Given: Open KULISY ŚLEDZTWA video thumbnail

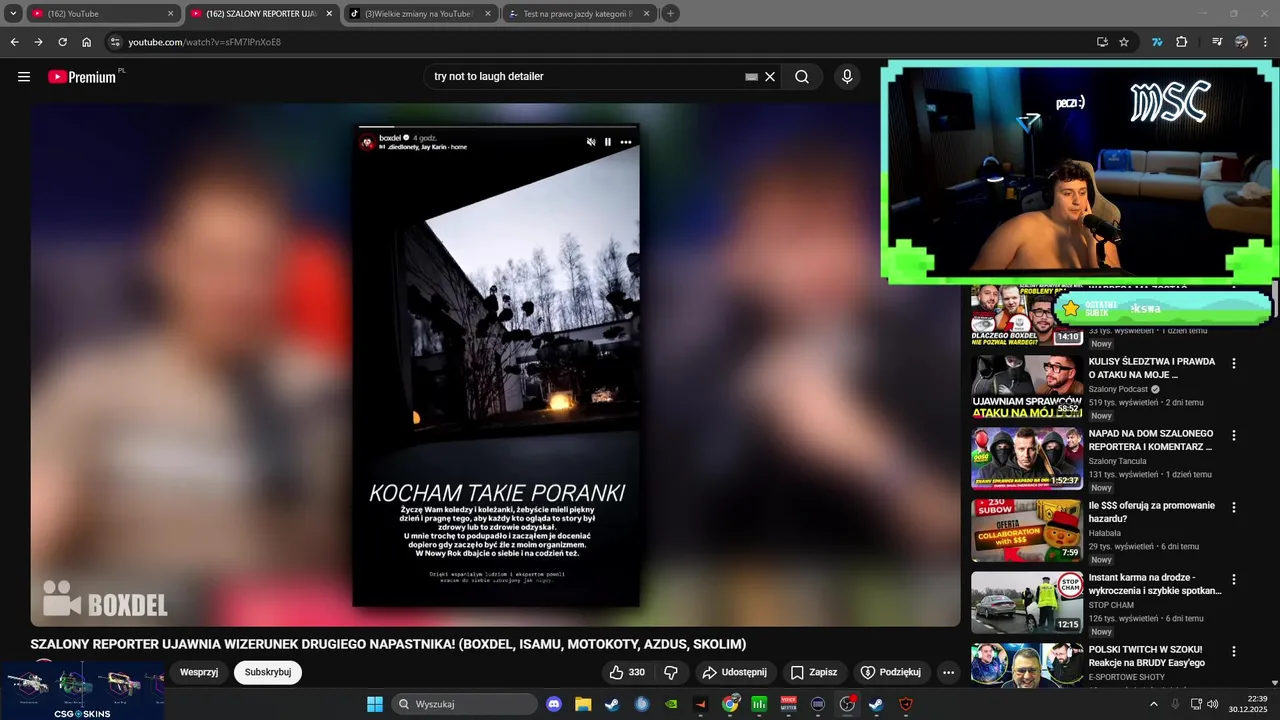Looking at the screenshot, I should point(1027,386).
